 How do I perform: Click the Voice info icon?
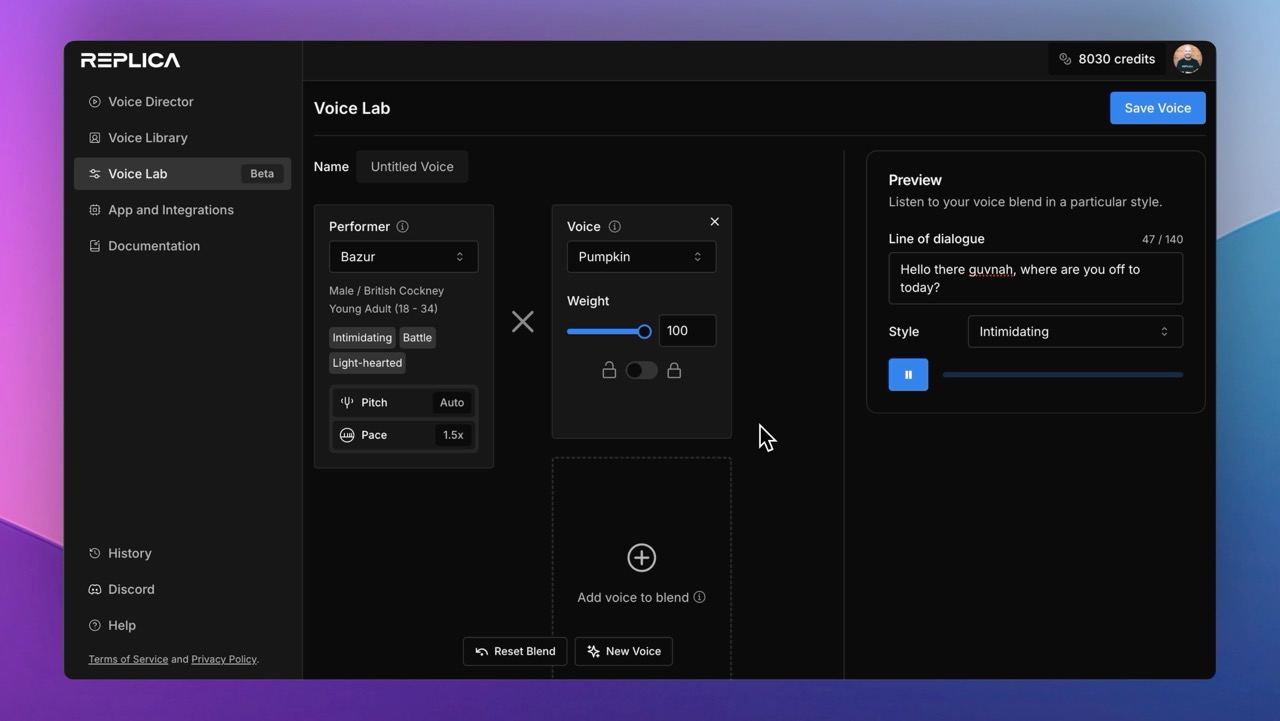[x=615, y=227]
